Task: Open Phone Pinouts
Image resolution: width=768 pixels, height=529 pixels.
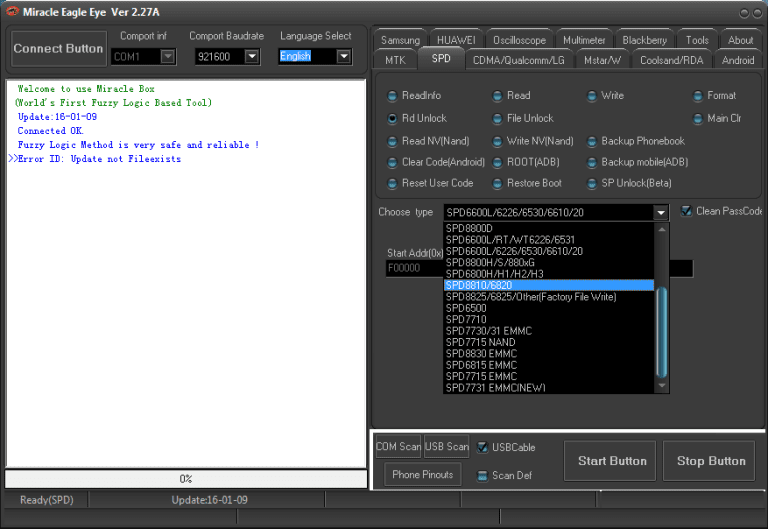Action: (x=423, y=475)
